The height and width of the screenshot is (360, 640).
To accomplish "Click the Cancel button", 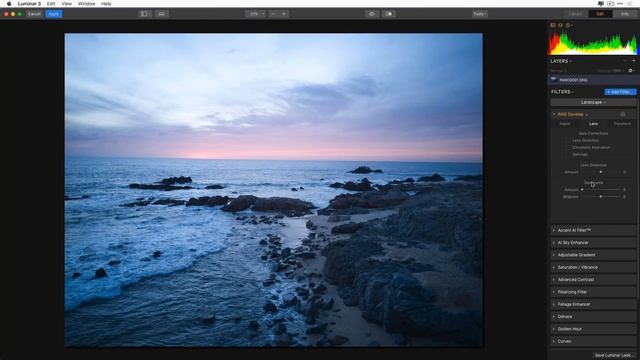I will pos(34,14).
